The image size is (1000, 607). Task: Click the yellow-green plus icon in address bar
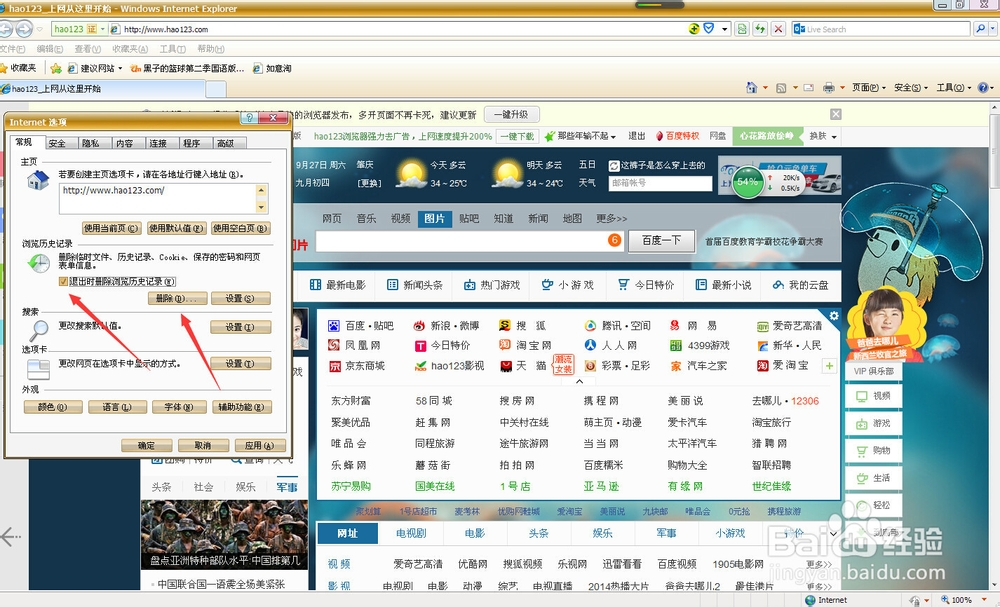pos(694,29)
